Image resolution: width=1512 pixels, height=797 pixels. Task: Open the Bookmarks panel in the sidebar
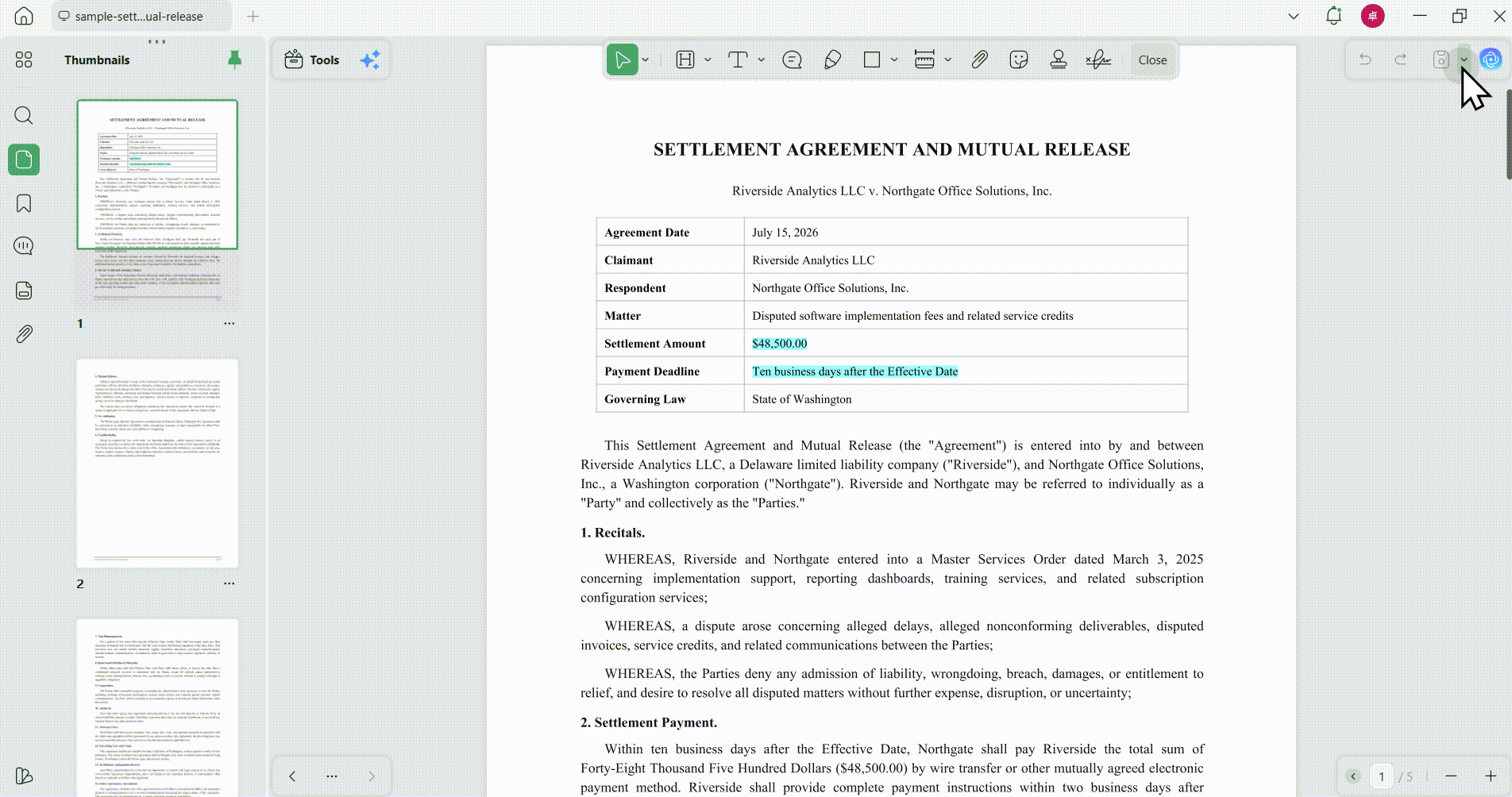pos(24,203)
